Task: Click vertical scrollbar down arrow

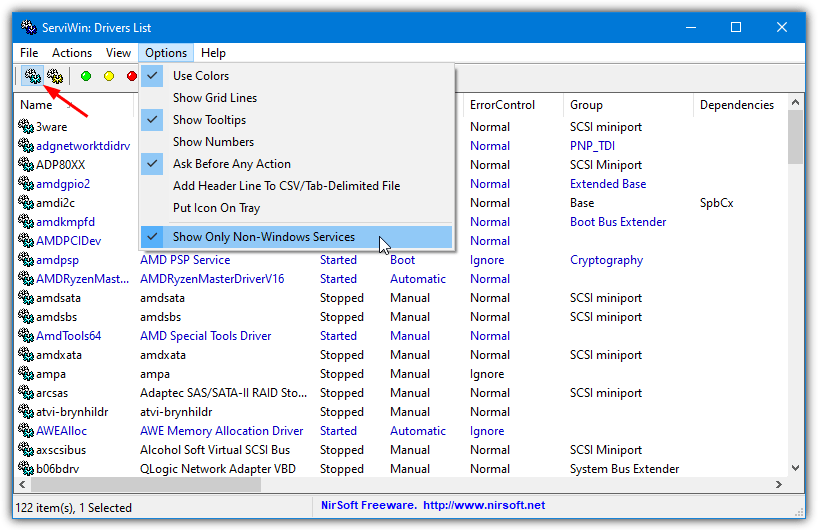Action: click(795, 468)
